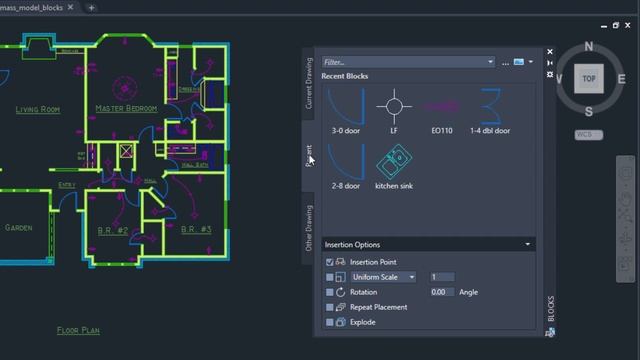This screenshot has width=640, height=360.
Task: Select the B.R. #3 room label
Action: pyautogui.click(x=196, y=229)
